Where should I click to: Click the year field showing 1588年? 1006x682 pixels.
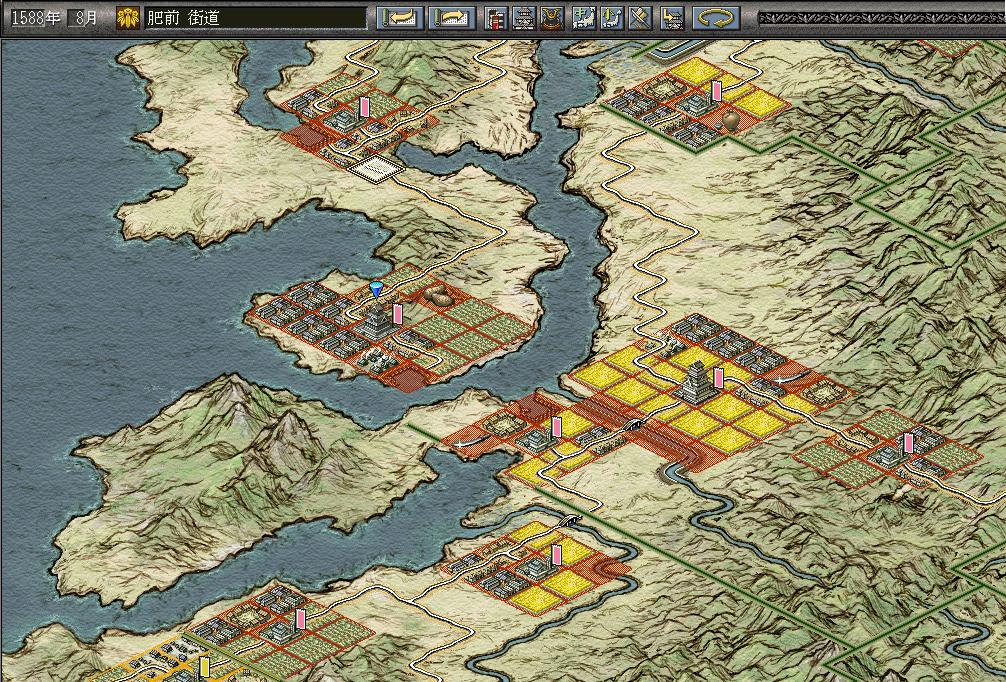36,18
